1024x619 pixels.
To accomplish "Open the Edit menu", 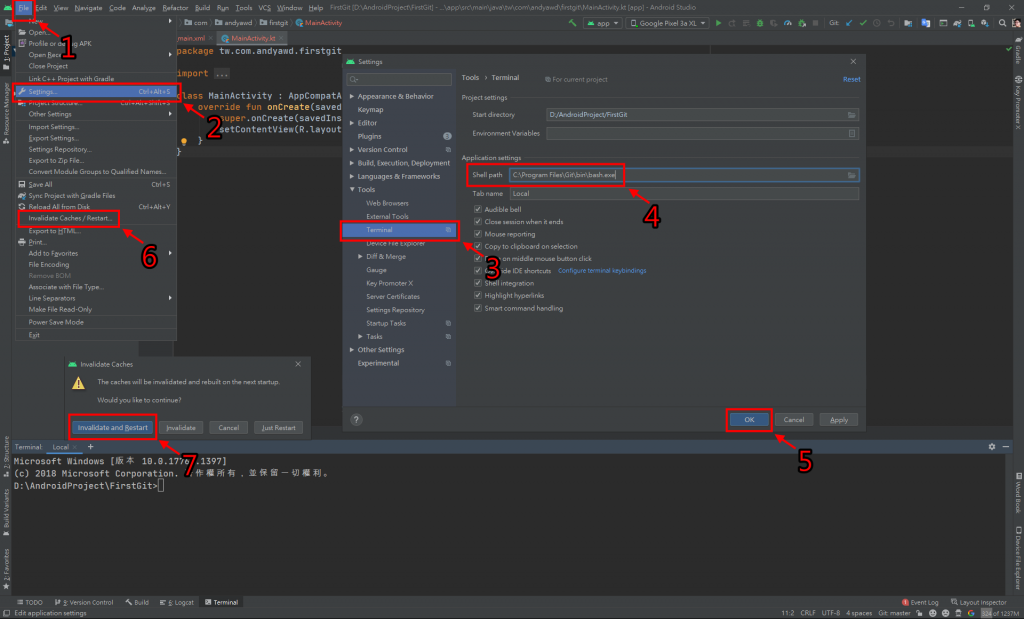I will point(41,8).
